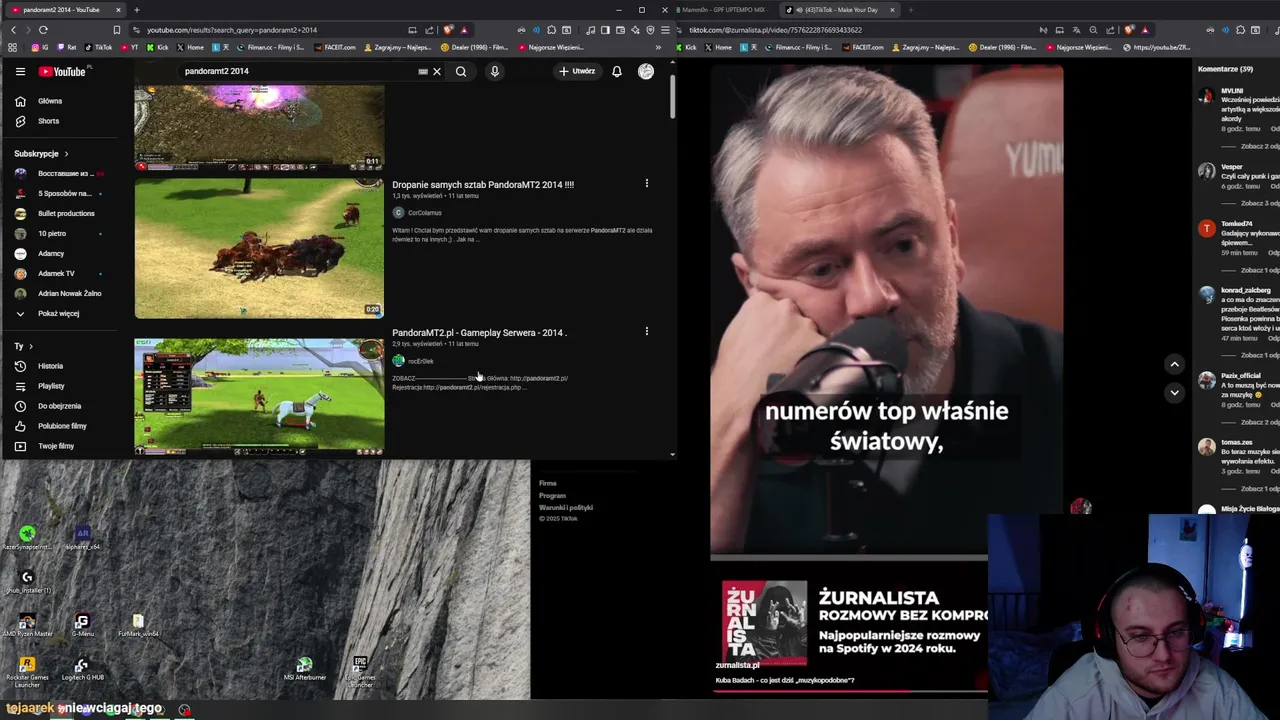This screenshot has height=720, width=1280.
Task: Select the Epic Games Launcher desktop icon
Action: [360, 671]
